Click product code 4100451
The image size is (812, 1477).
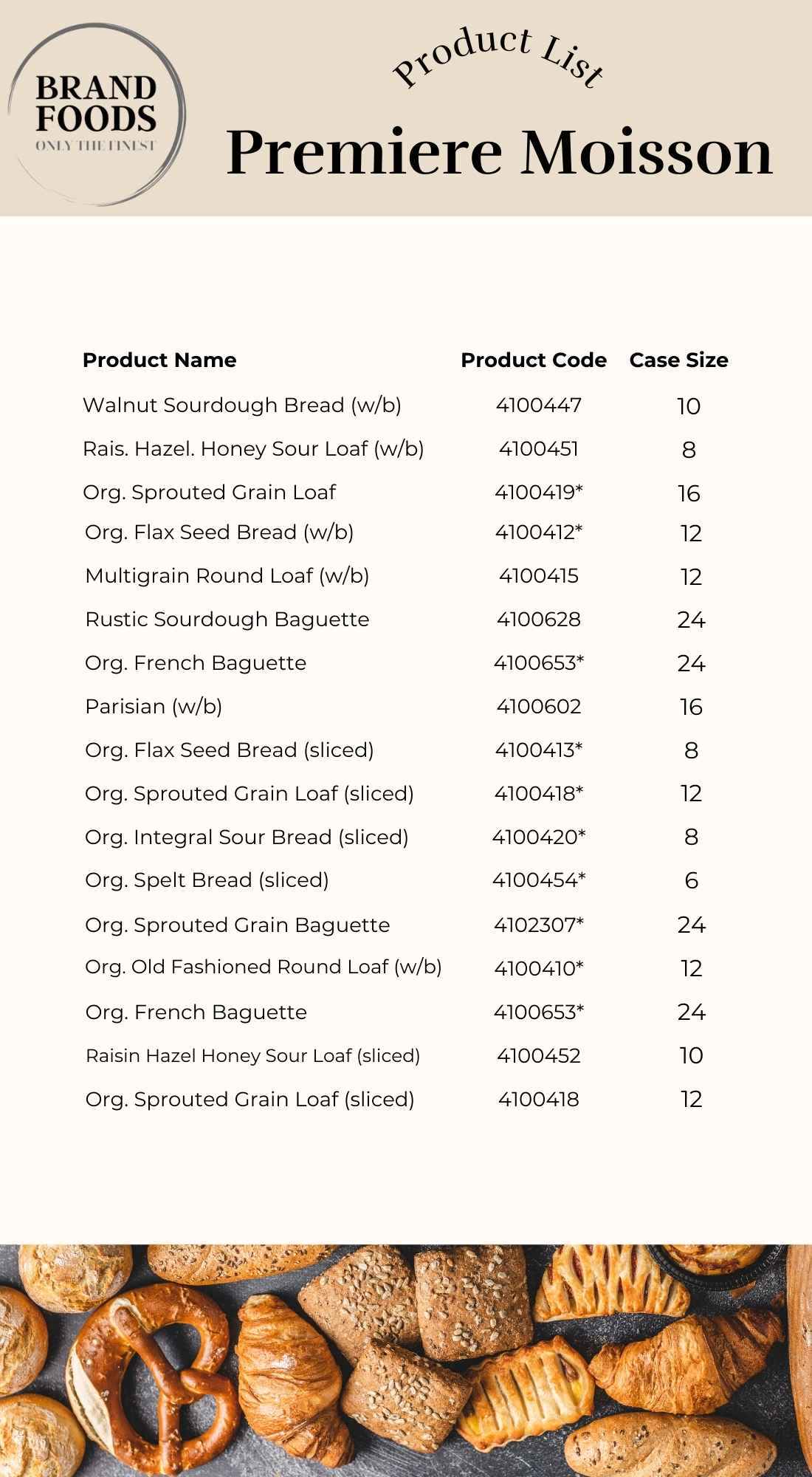539,449
